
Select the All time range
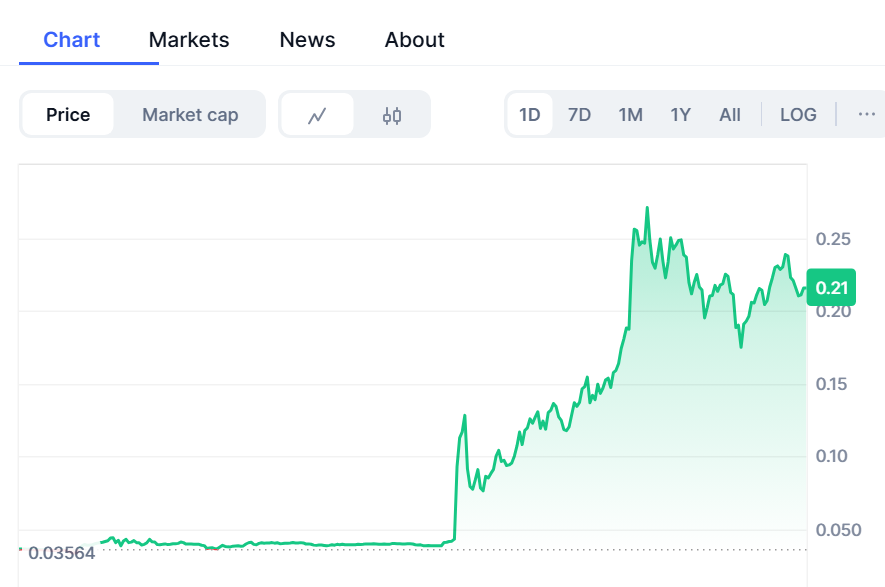(730, 114)
